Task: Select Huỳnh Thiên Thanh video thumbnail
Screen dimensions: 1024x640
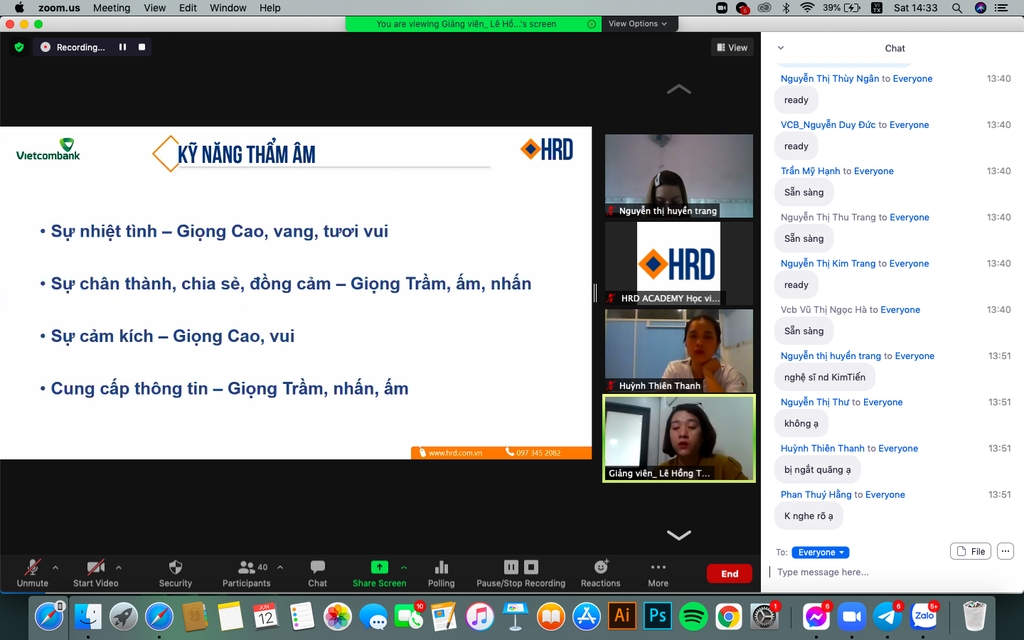Action: pos(679,351)
